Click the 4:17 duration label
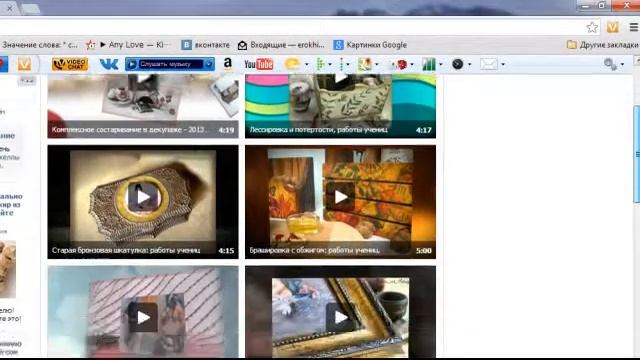 pyautogui.click(x=424, y=130)
